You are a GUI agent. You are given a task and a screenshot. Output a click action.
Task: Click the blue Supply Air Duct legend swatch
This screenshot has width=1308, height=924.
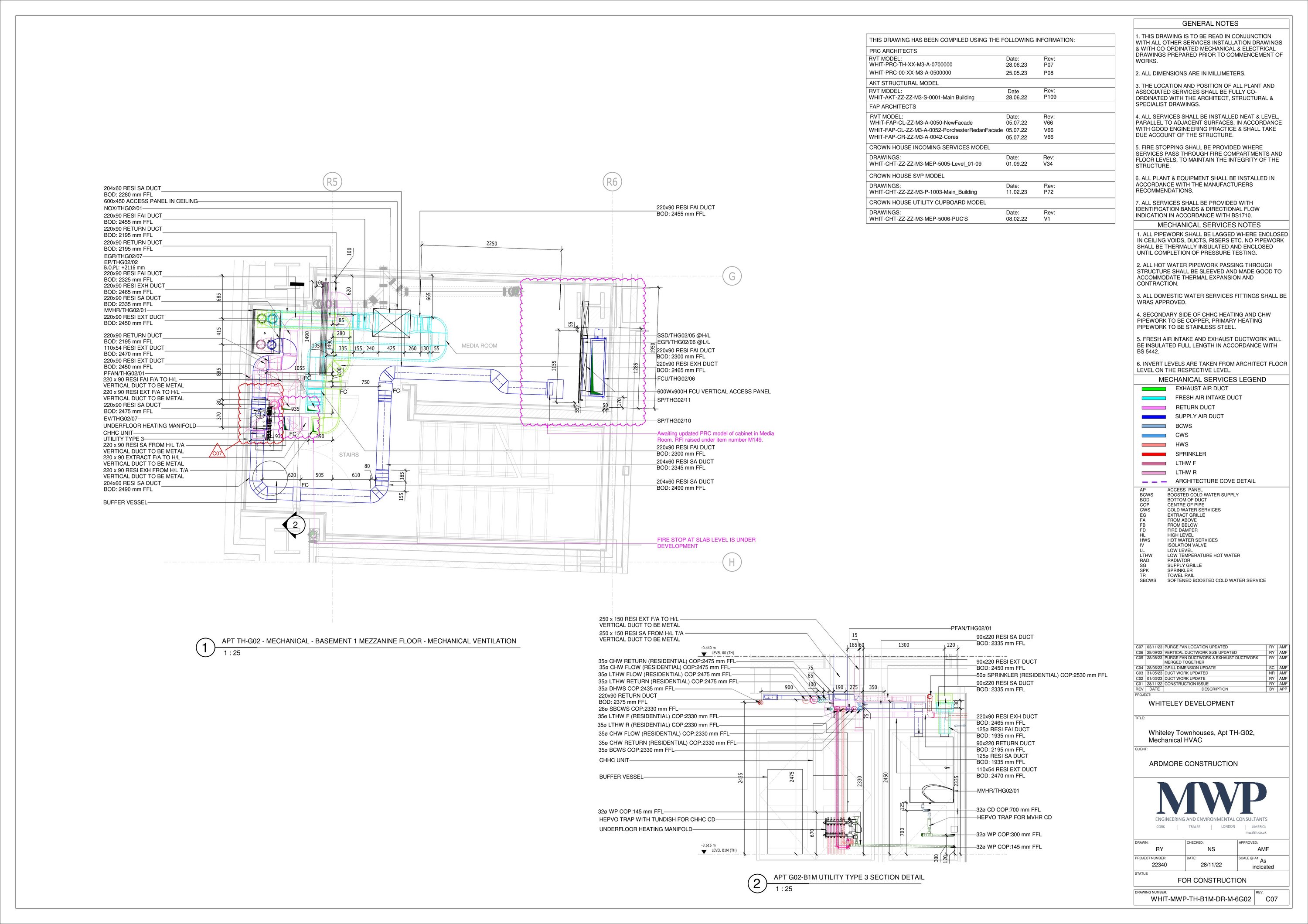coord(1153,416)
